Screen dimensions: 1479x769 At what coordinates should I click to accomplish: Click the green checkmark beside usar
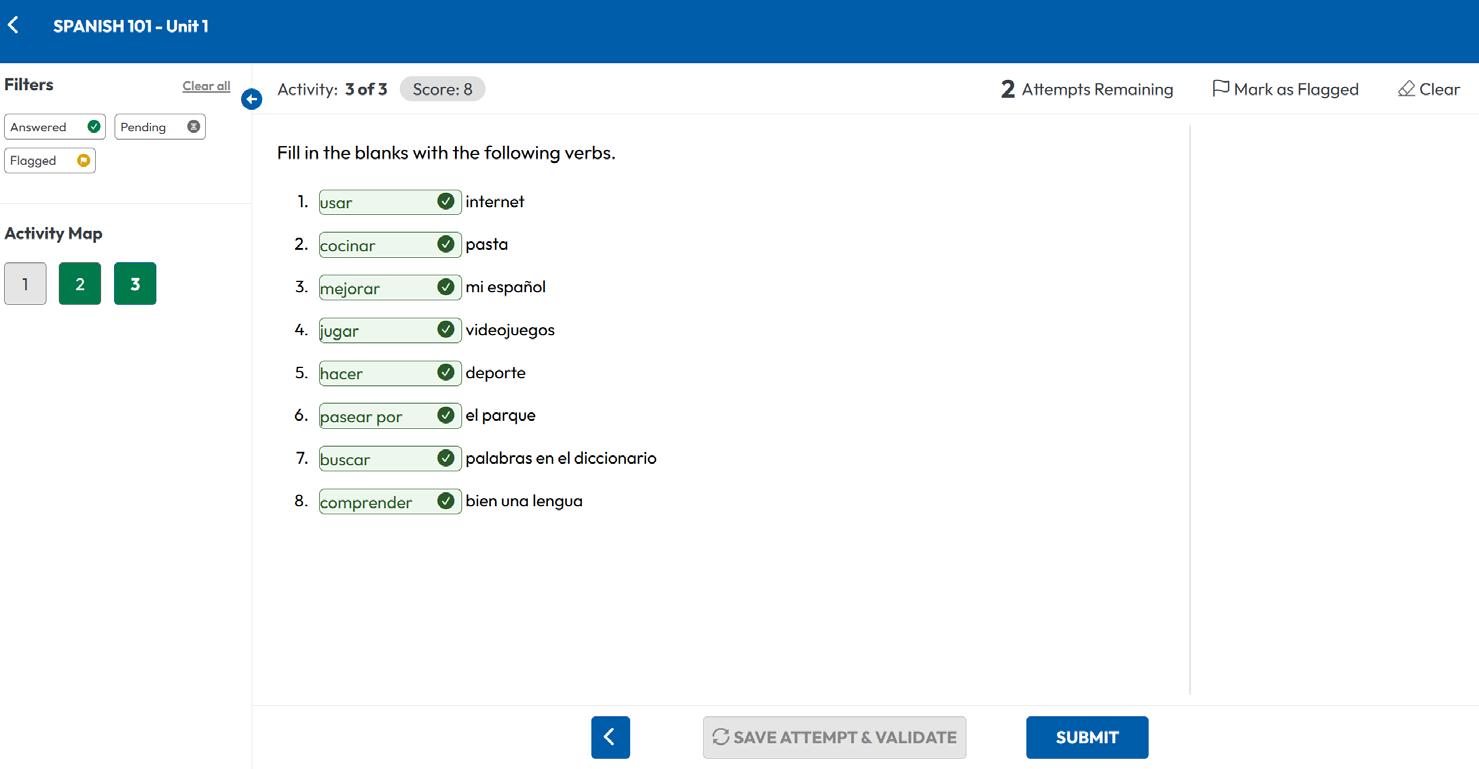(x=446, y=202)
